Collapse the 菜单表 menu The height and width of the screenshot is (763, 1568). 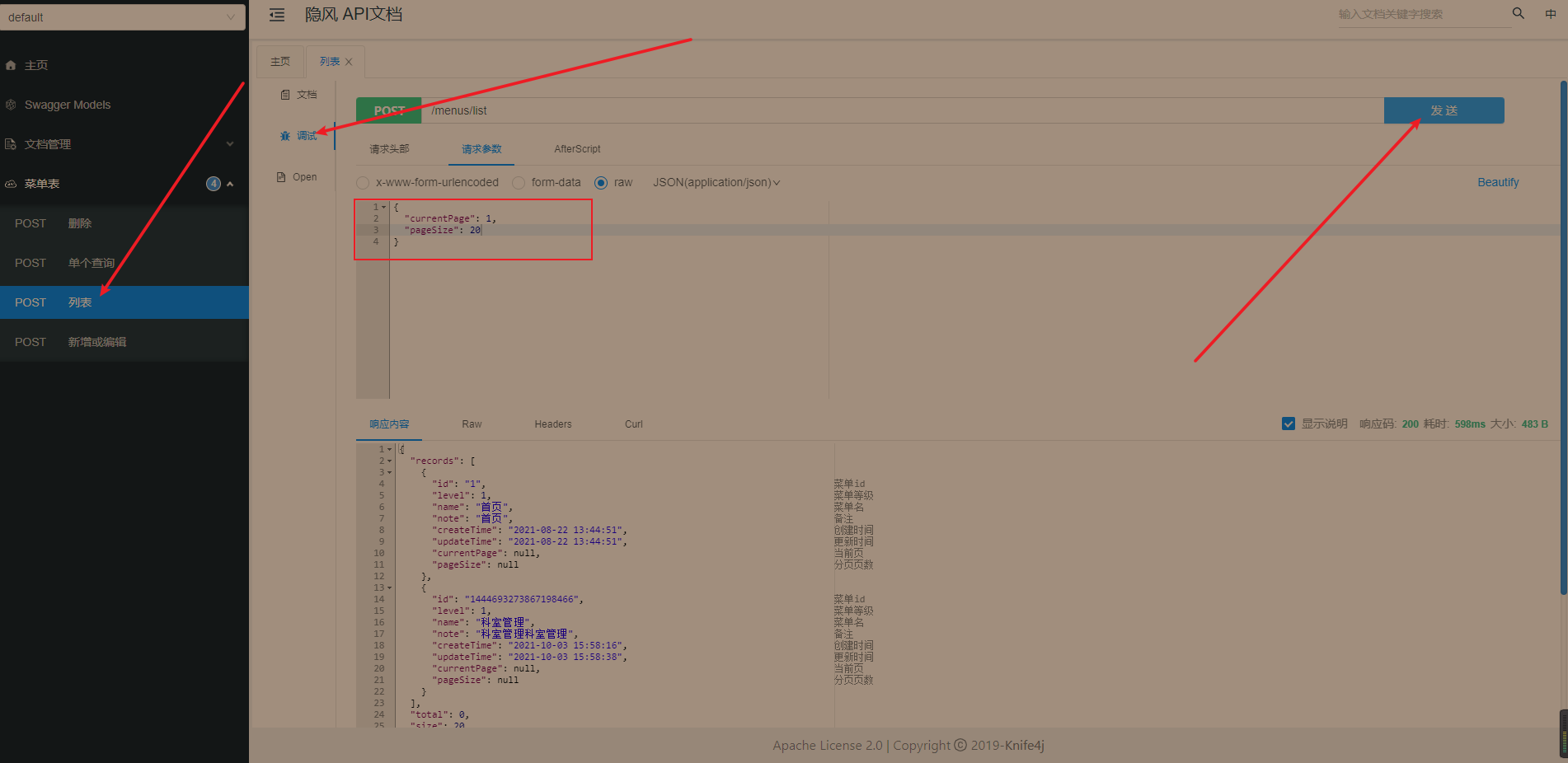click(230, 184)
